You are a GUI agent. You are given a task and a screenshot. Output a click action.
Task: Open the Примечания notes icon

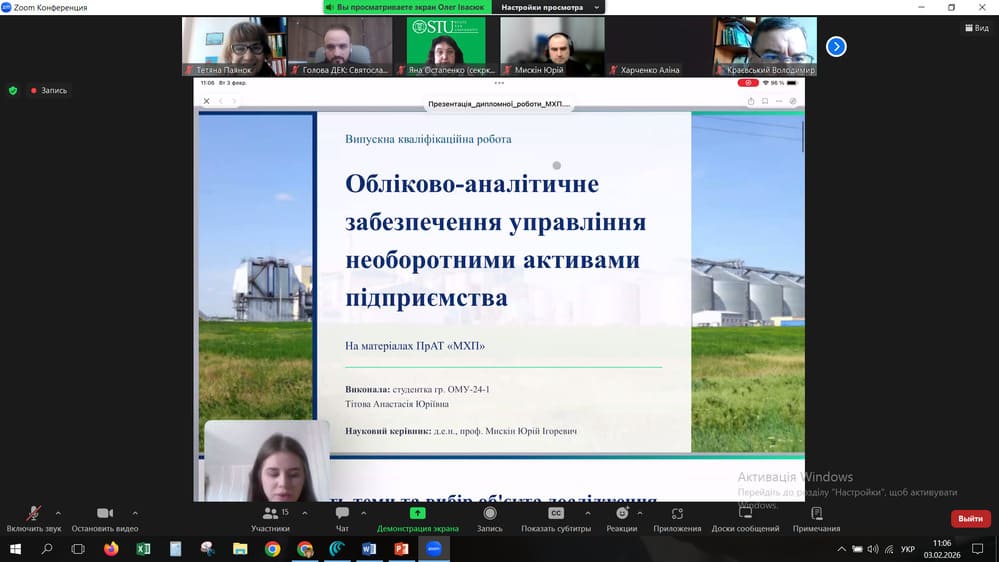click(x=816, y=513)
